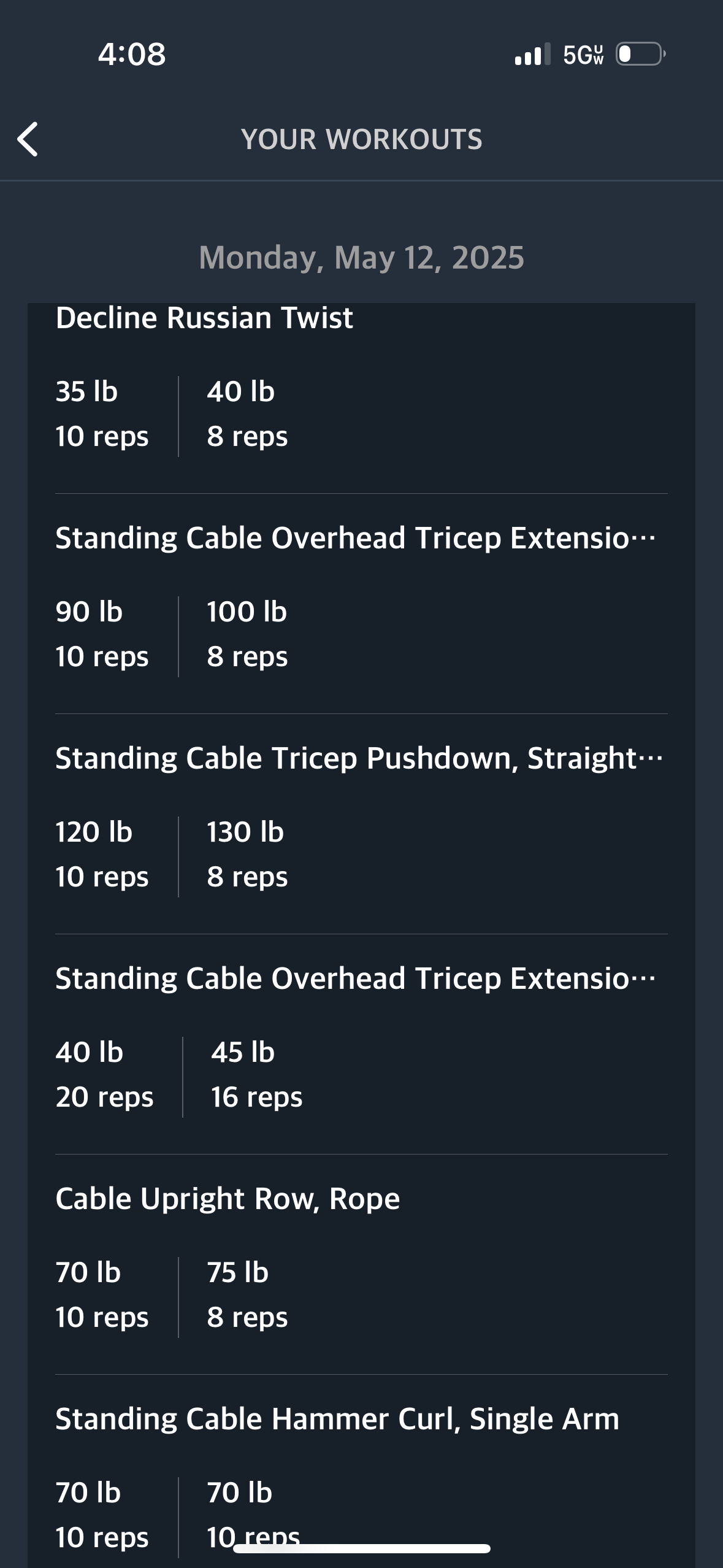Select the 40 lb 20 reps set
723x1568 pixels.
click(104, 1075)
